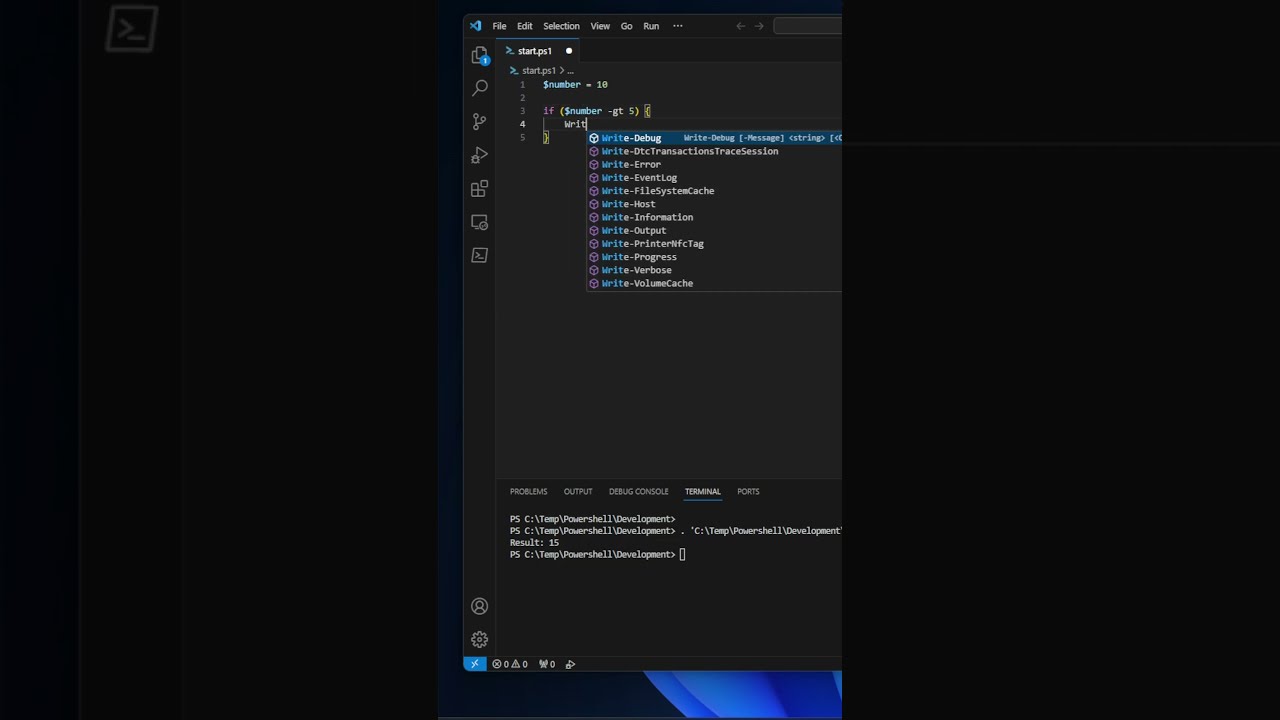Click code line "$number = 10"
The height and width of the screenshot is (720, 1280).
pos(575,85)
